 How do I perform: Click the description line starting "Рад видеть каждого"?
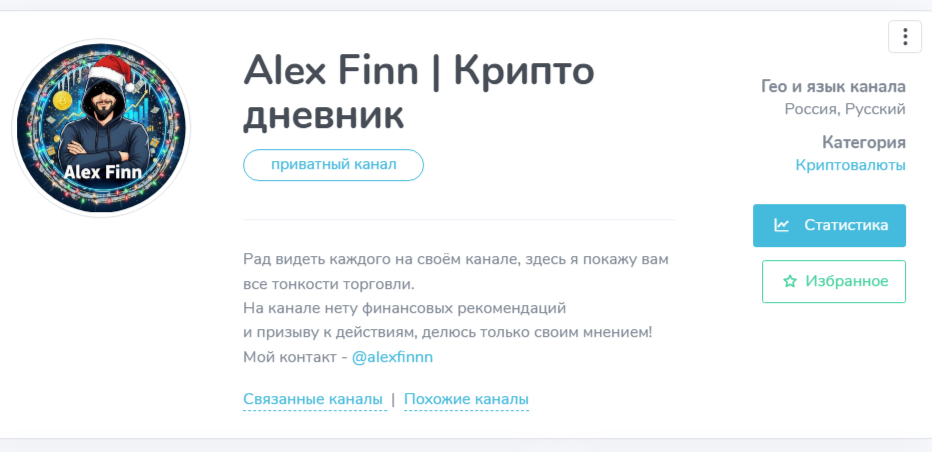(454, 259)
